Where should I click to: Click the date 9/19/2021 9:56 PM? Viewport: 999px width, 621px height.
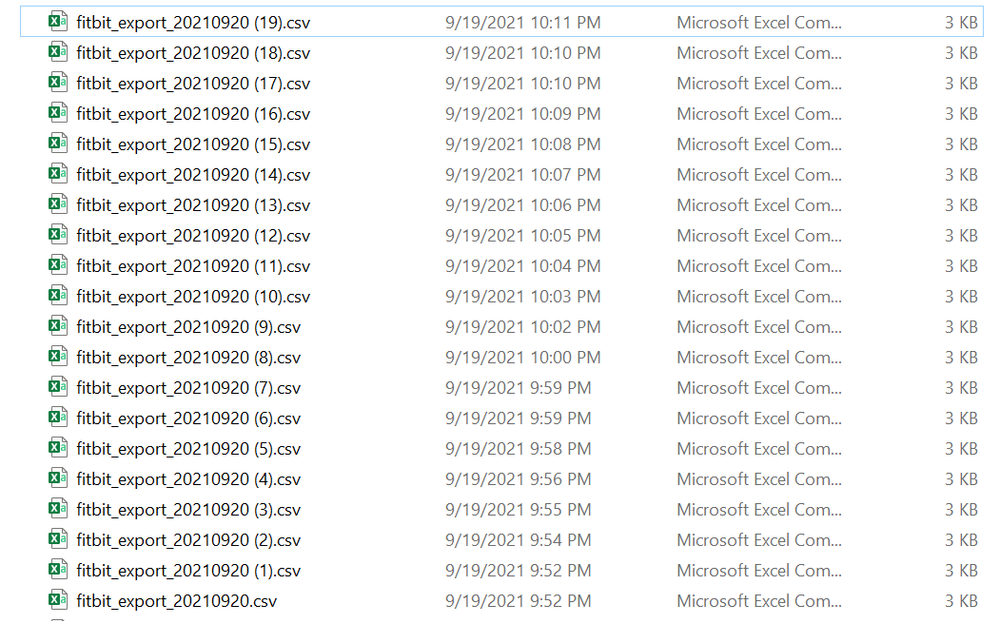pos(518,480)
